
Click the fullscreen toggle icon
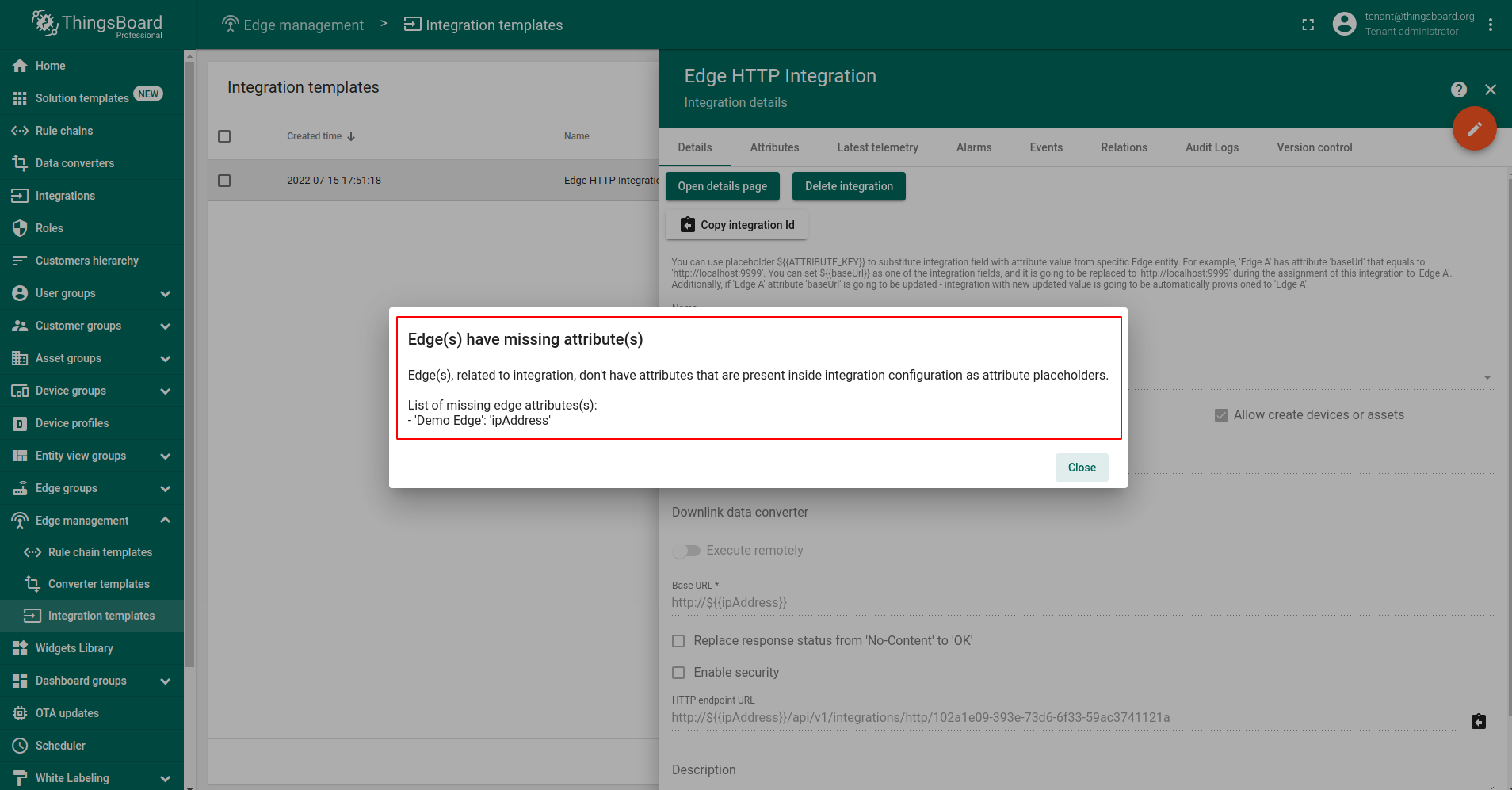[x=1308, y=25]
